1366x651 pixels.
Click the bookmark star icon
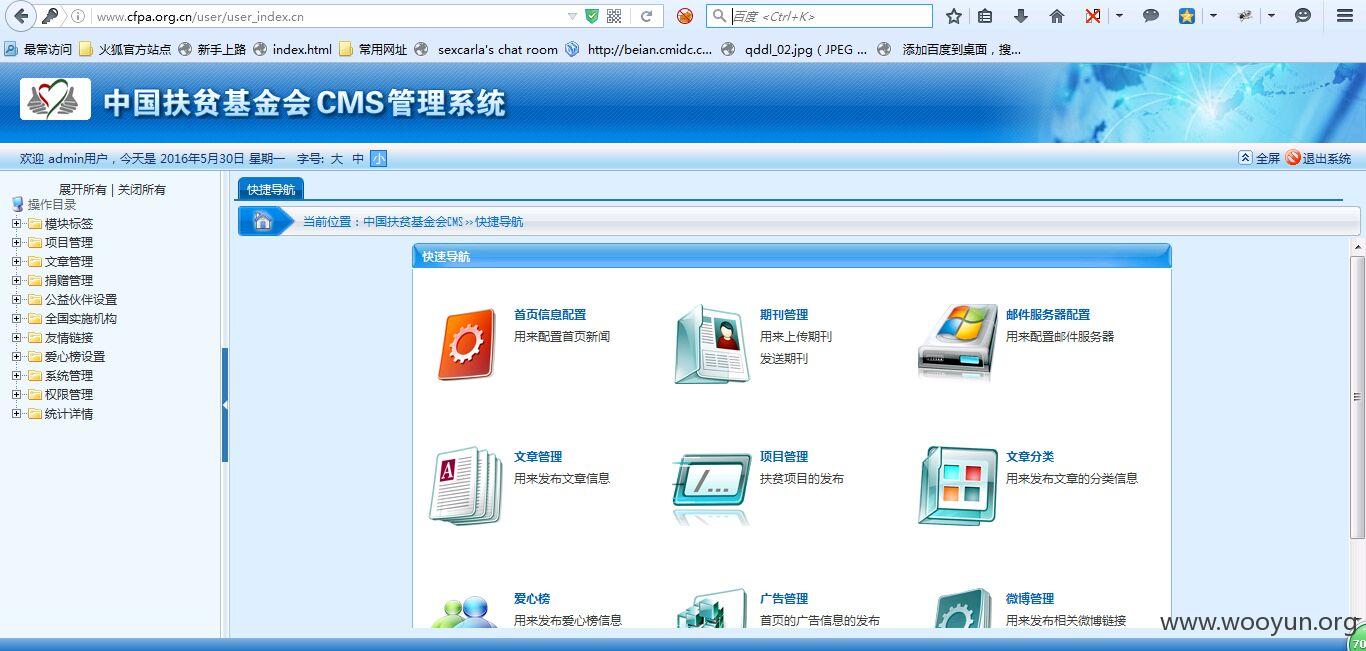pos(954,16)
